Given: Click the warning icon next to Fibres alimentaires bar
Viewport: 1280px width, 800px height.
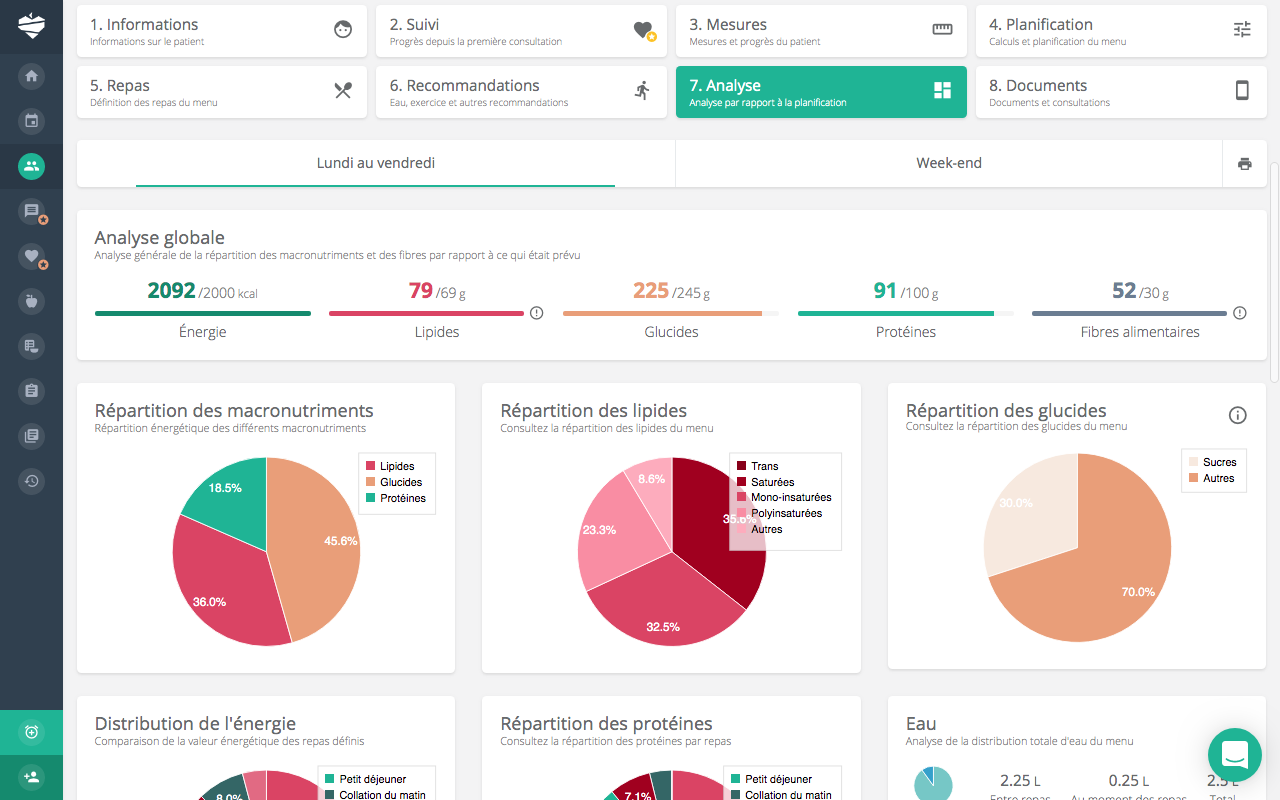Looking at the screenshot, I should (x=1240, y=313).
